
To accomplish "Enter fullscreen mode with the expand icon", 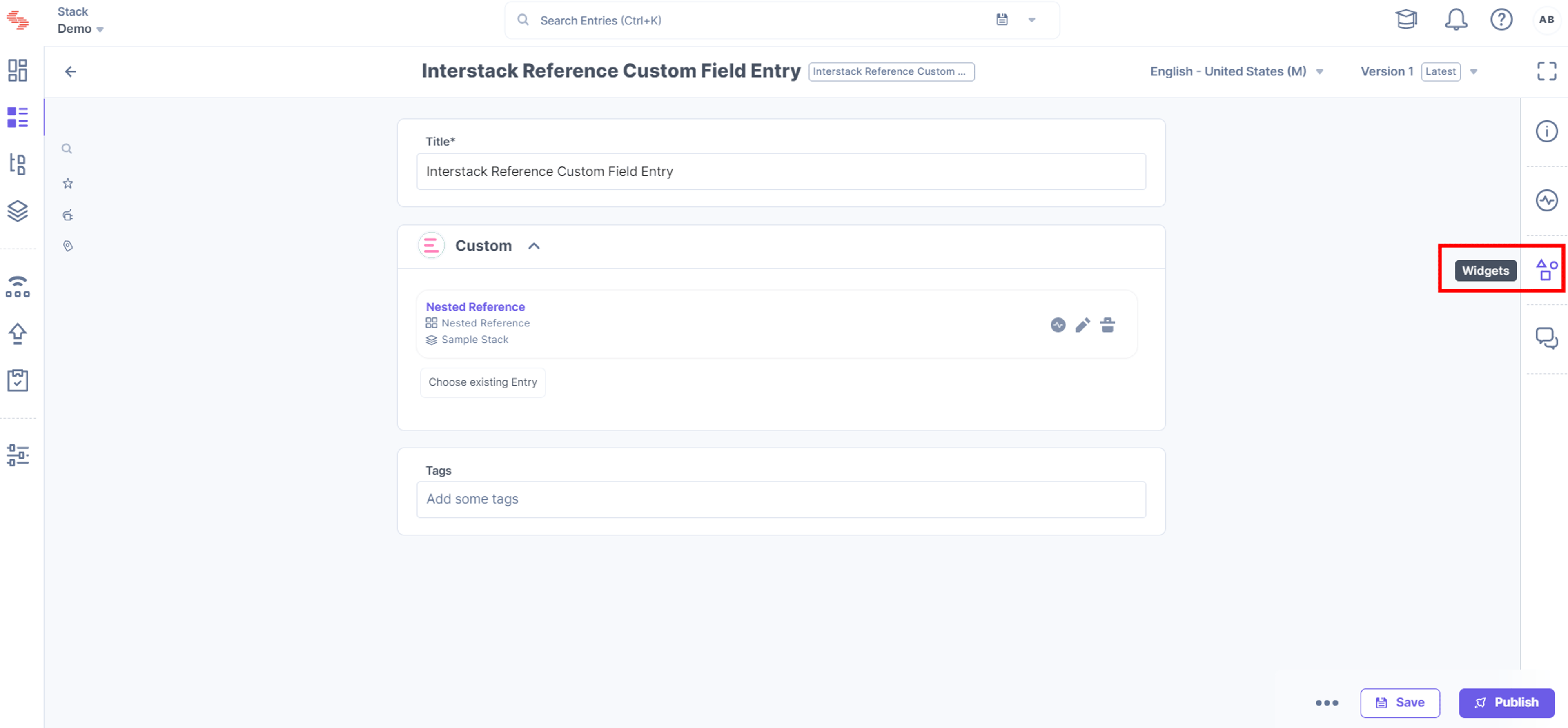I will coord(1546,71).
